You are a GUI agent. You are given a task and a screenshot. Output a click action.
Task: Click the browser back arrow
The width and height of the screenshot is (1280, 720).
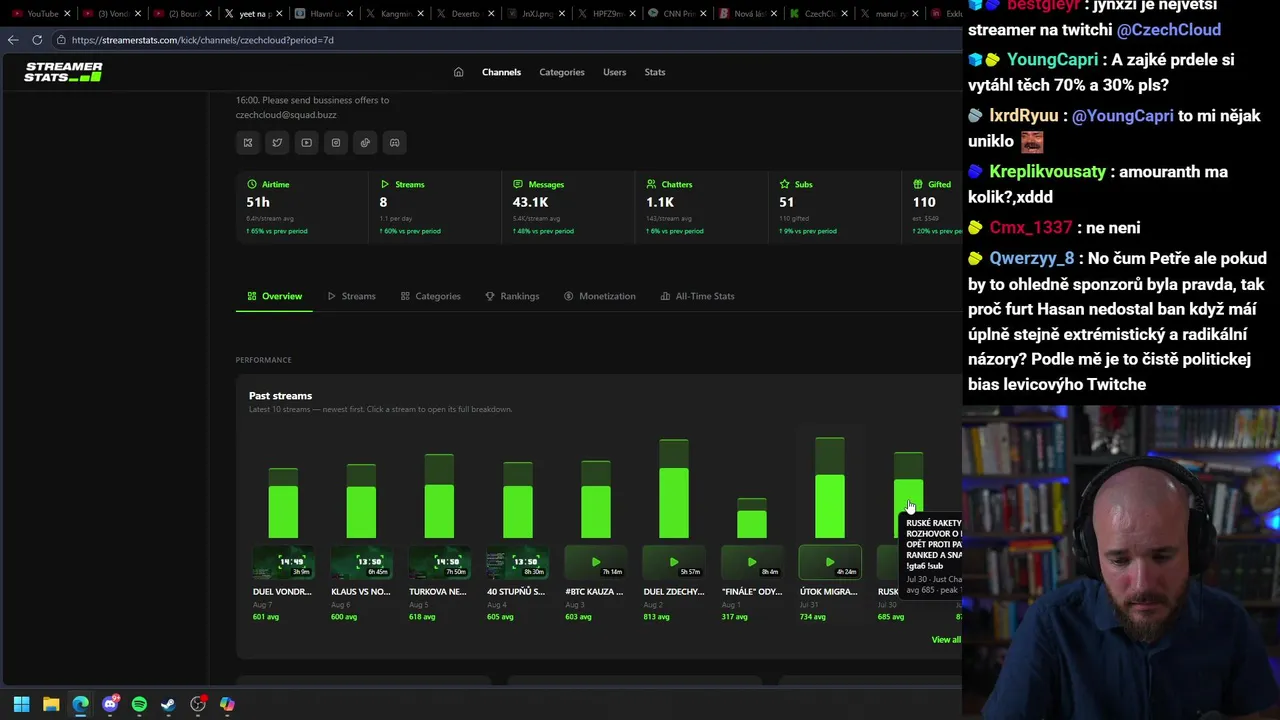[x=12, y=40]
